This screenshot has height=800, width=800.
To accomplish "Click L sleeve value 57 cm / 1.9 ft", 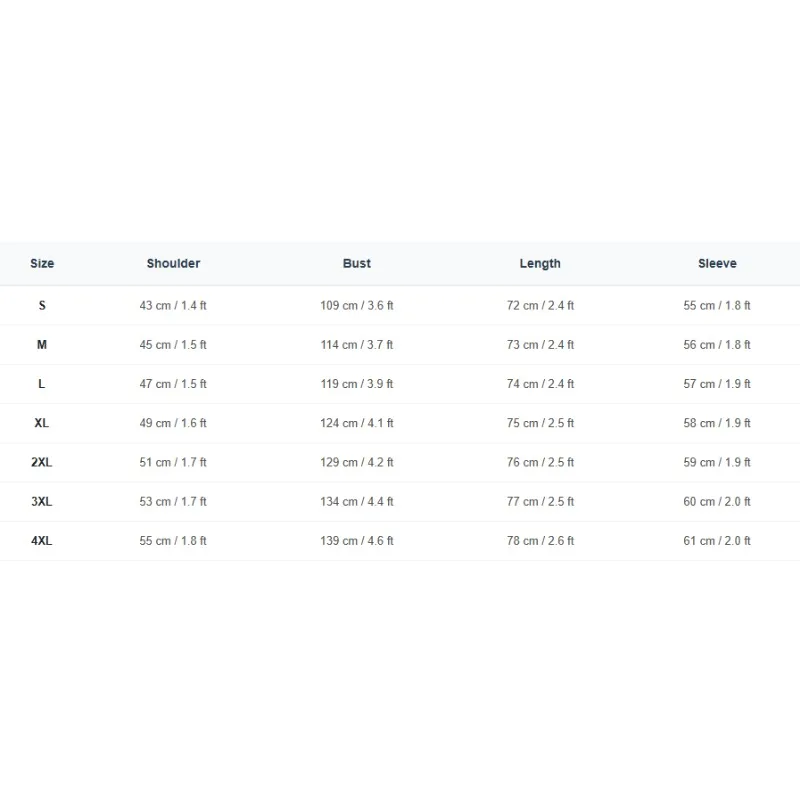I will 717,384.
